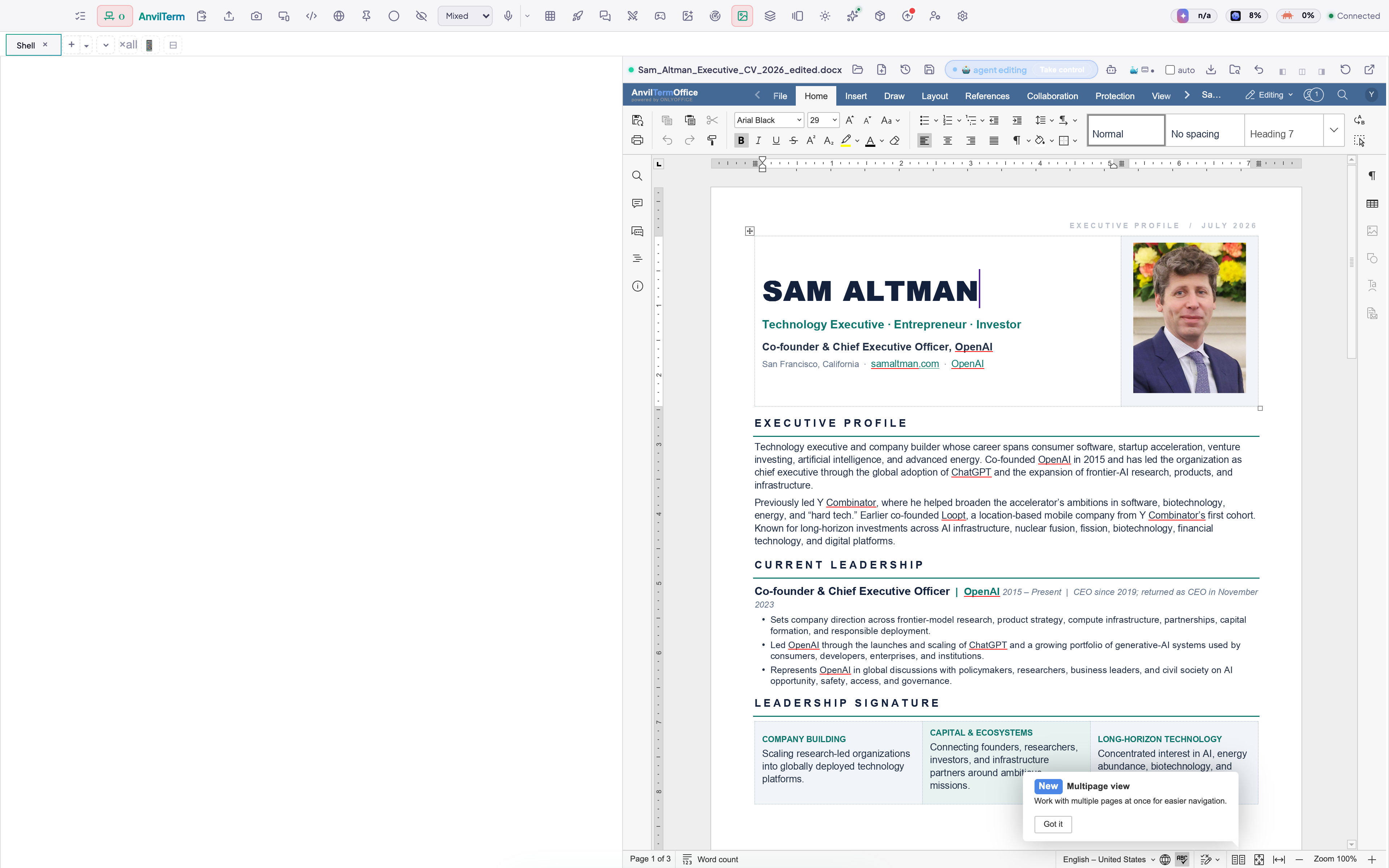Toggle Underline formatting
Image resolution: width=1389 pixels, height=868 pixels.
(x=776, y=140)
